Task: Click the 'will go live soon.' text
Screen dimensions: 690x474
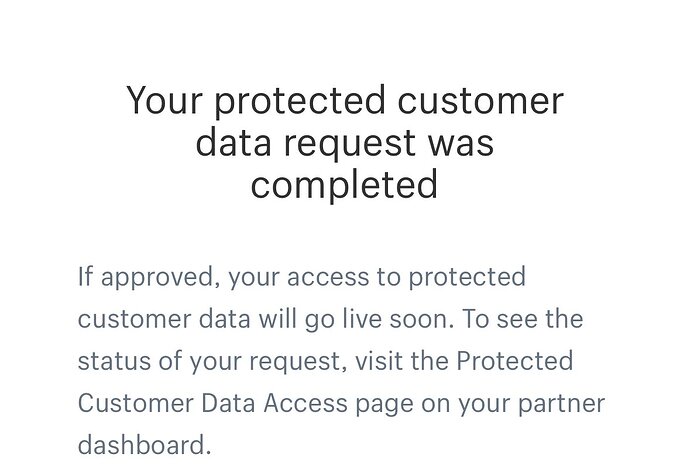Action: point(356,319)
